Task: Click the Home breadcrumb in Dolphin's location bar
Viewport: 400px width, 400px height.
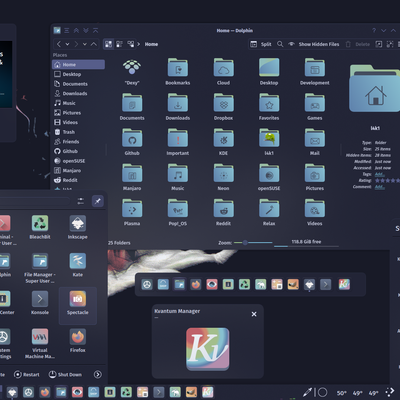Action: 151,44
